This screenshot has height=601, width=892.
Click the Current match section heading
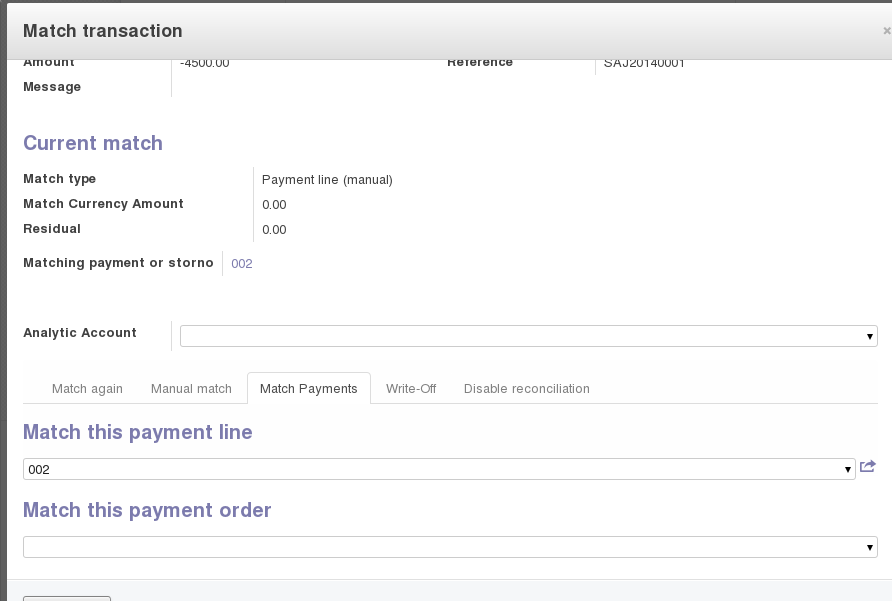pos(93,143)
